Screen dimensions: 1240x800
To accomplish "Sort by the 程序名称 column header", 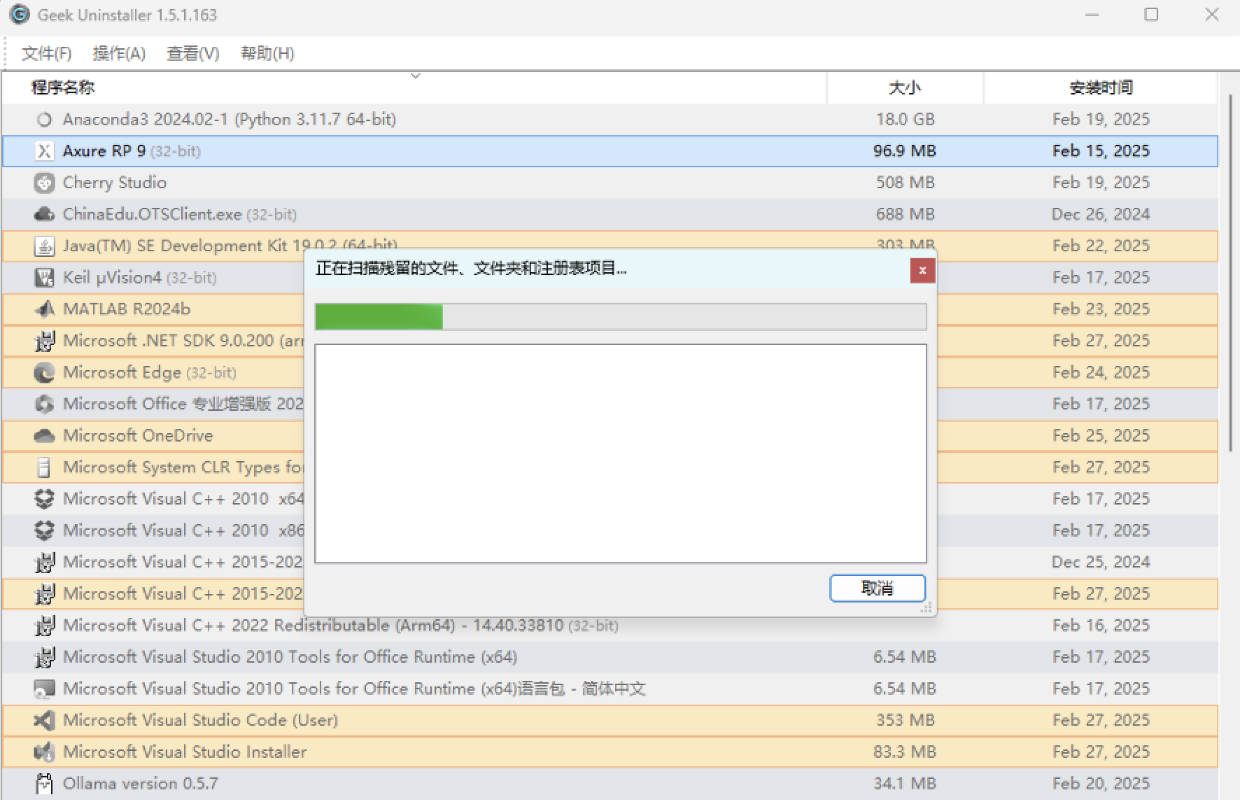I will pyautogui.click(x=414, y=88).
